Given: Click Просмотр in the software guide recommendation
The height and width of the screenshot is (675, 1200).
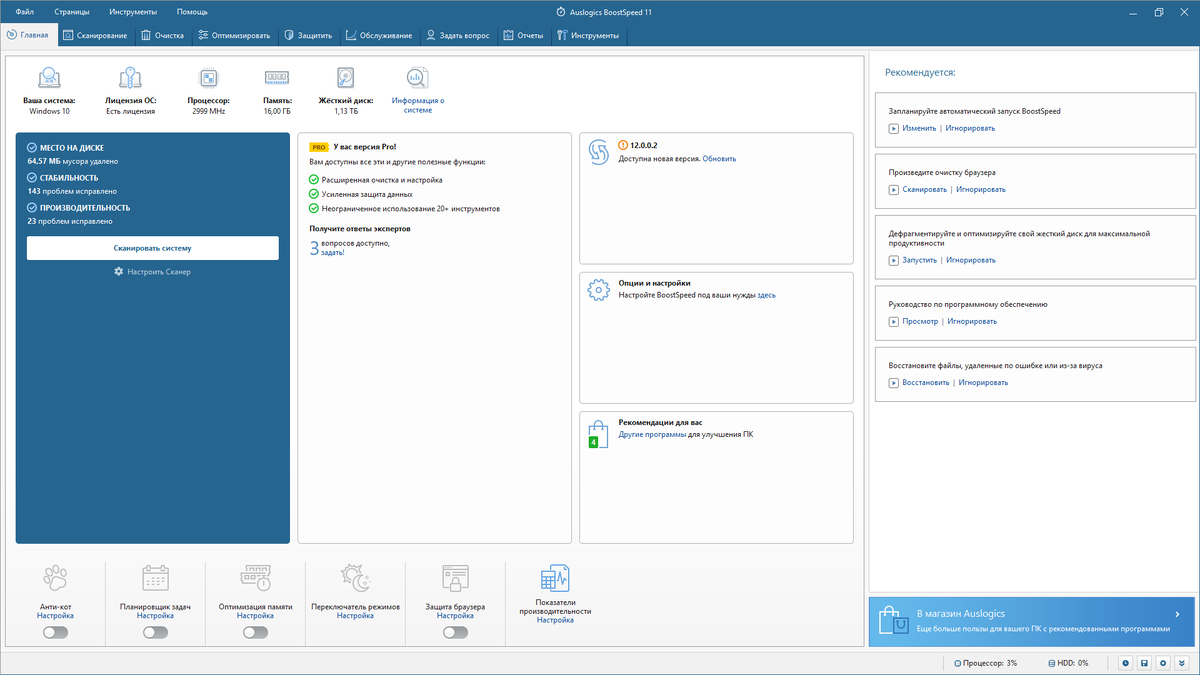Looking at the screenshot, I should (920, 322).
